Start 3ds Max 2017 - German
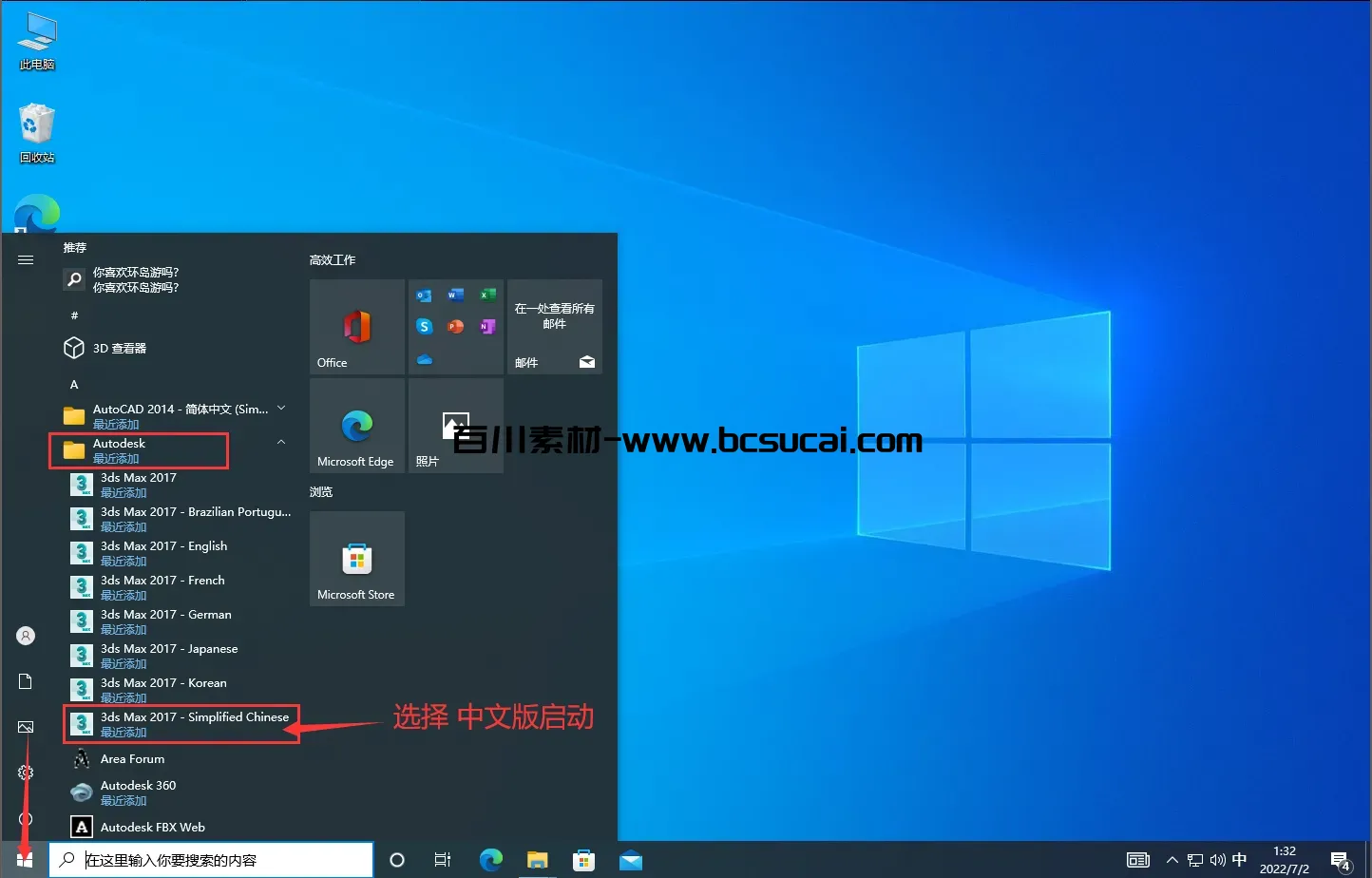 coord(181,621)
